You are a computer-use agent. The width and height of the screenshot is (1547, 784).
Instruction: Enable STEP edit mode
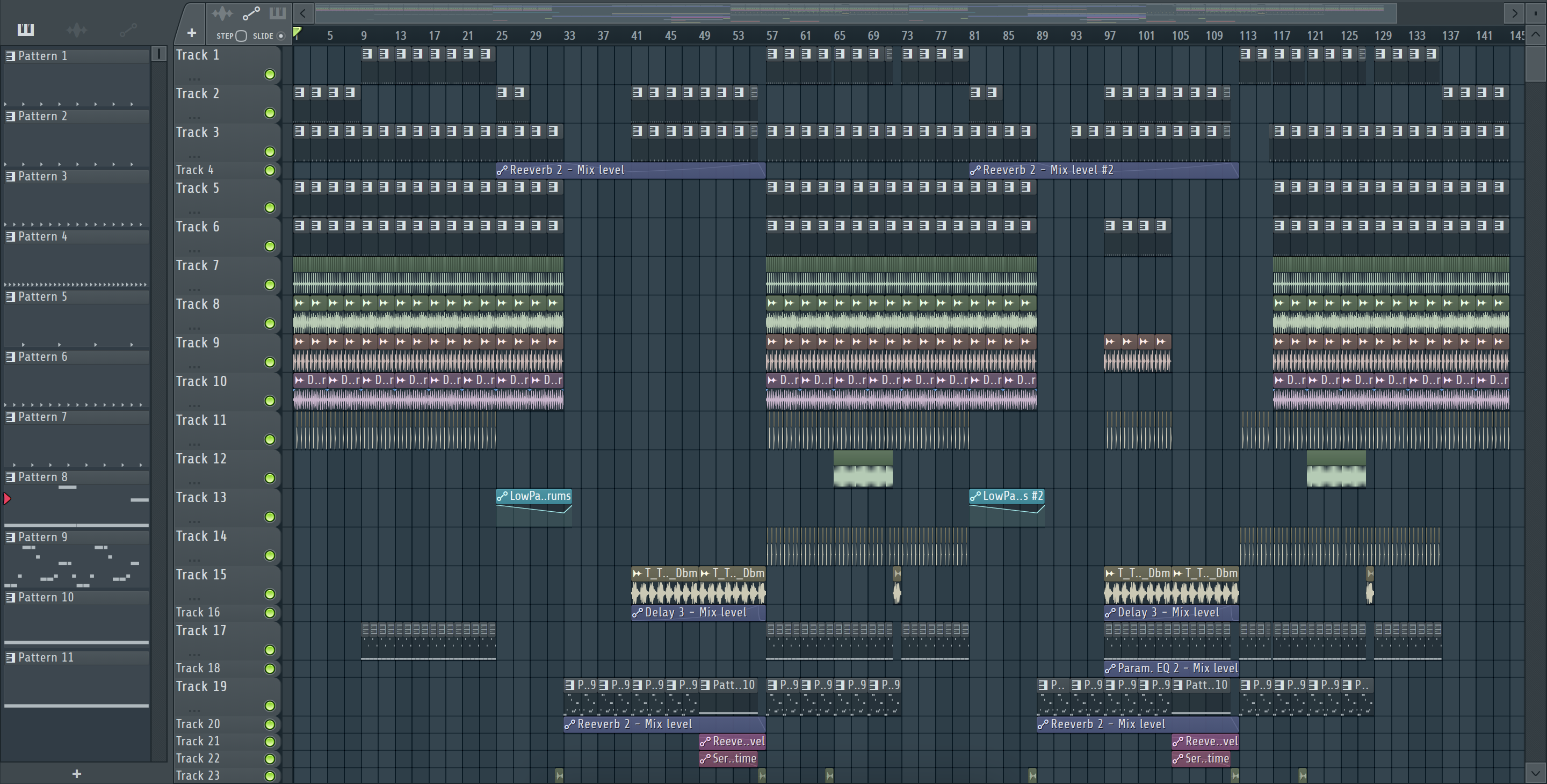[x=241, y=36]
